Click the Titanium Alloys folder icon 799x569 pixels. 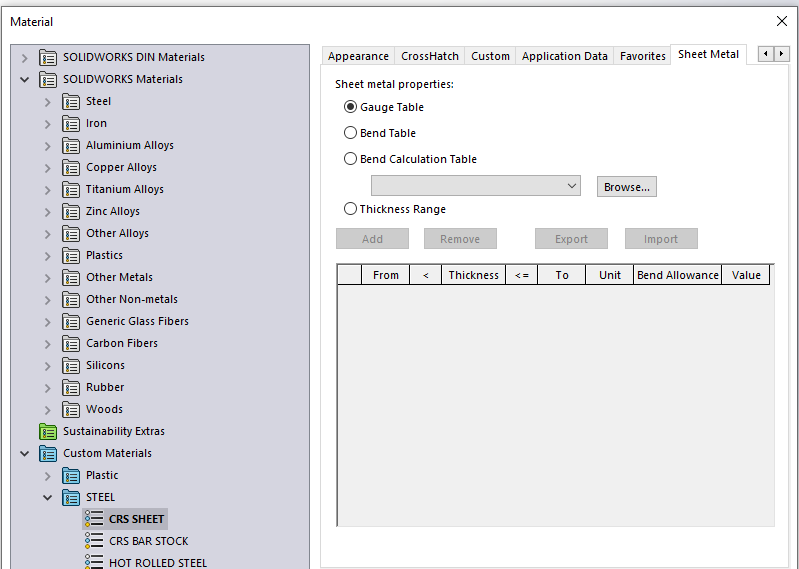(71, 189)
